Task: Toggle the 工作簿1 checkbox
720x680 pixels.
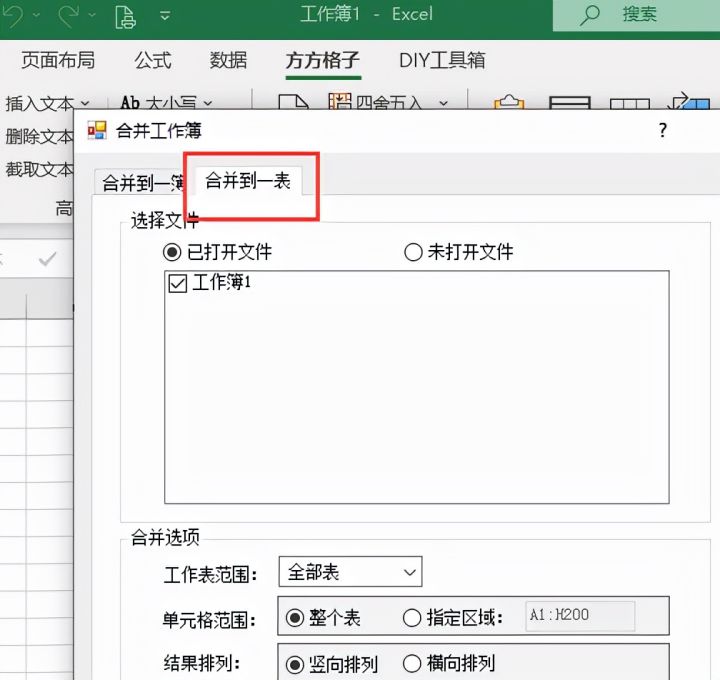Action: coord(178,283)
